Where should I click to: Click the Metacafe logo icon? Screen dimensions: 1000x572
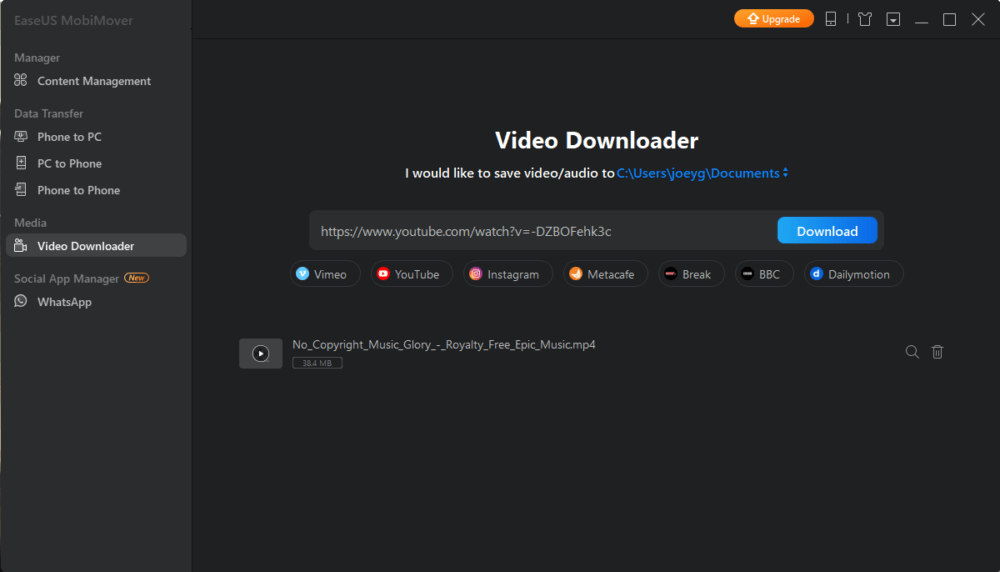tap(576, 274)
